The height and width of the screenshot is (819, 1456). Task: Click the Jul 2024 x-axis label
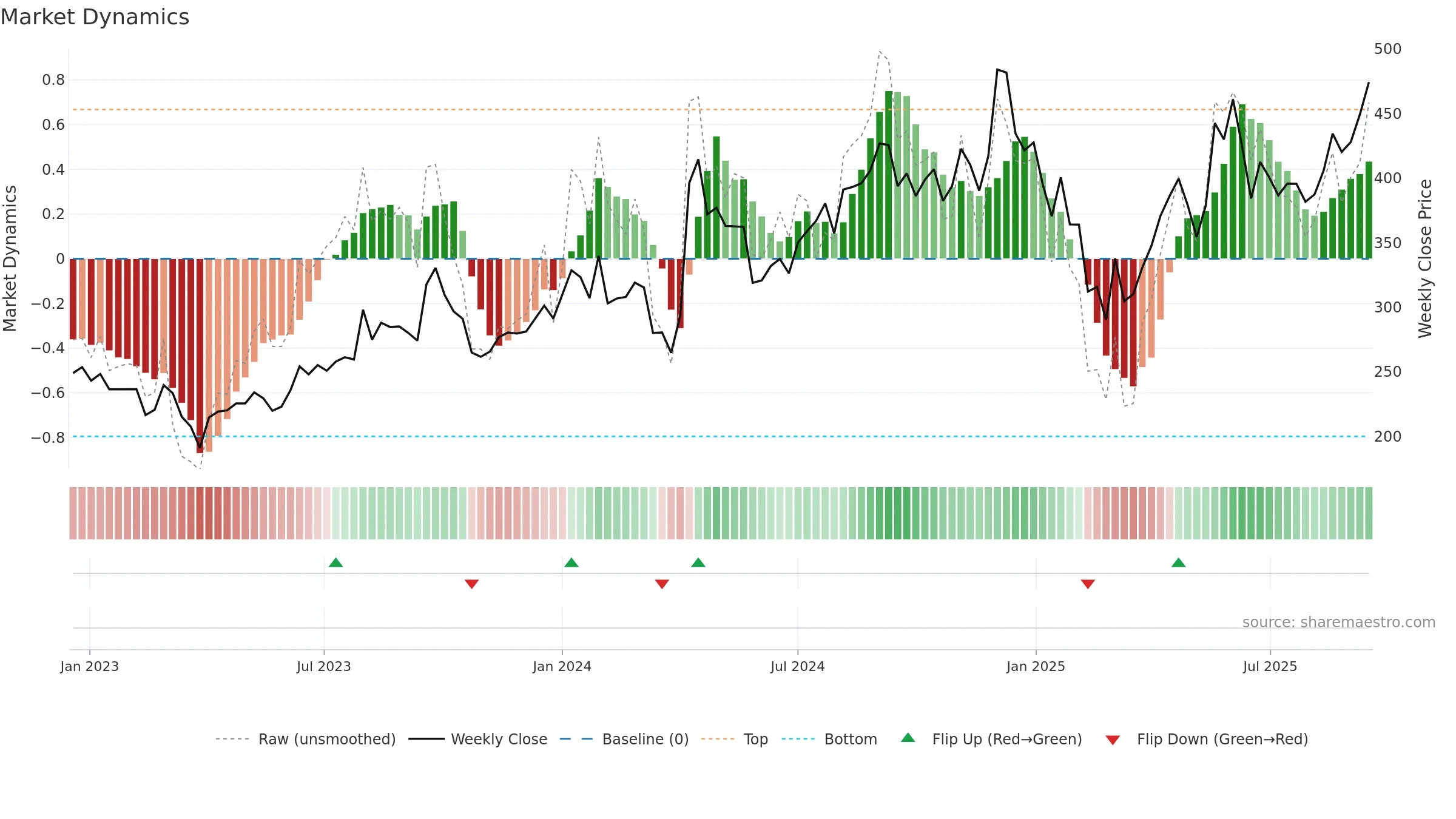798,666
